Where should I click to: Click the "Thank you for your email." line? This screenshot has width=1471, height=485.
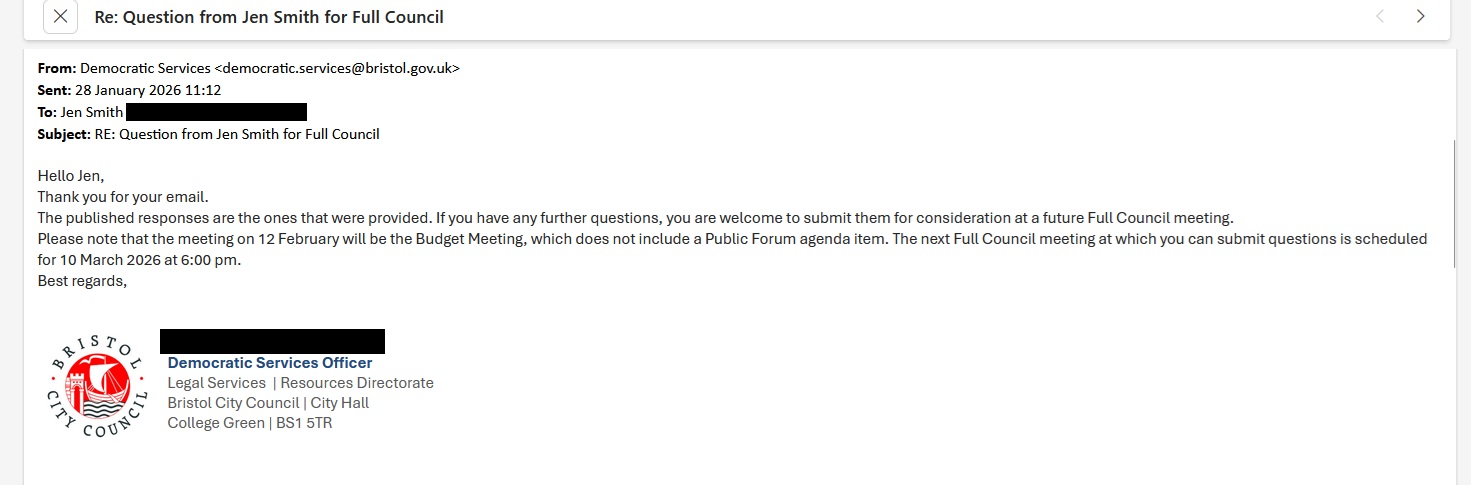point(123,197)
